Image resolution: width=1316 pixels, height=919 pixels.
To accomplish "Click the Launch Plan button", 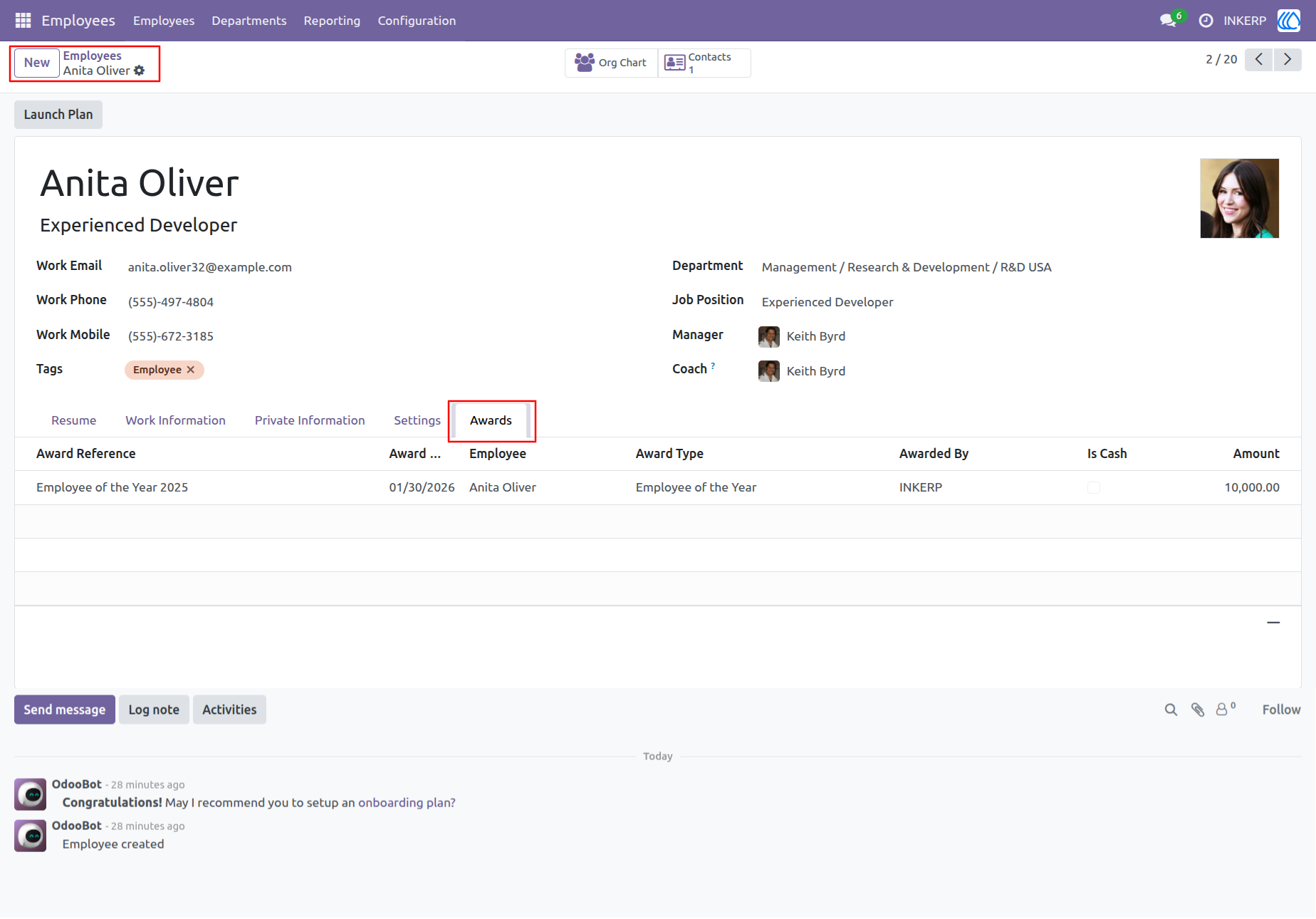I will coord(58,115).
